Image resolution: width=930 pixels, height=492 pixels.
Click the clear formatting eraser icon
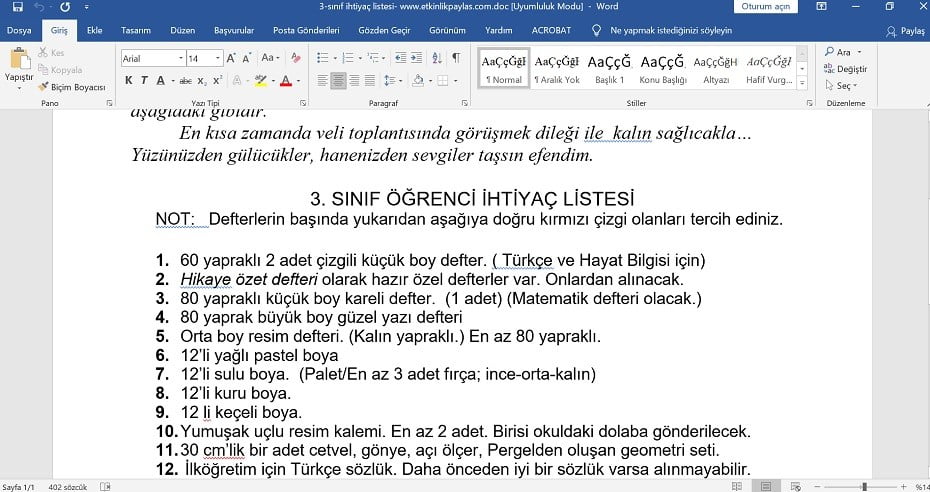pyautogui.click(x=295, y=57)
